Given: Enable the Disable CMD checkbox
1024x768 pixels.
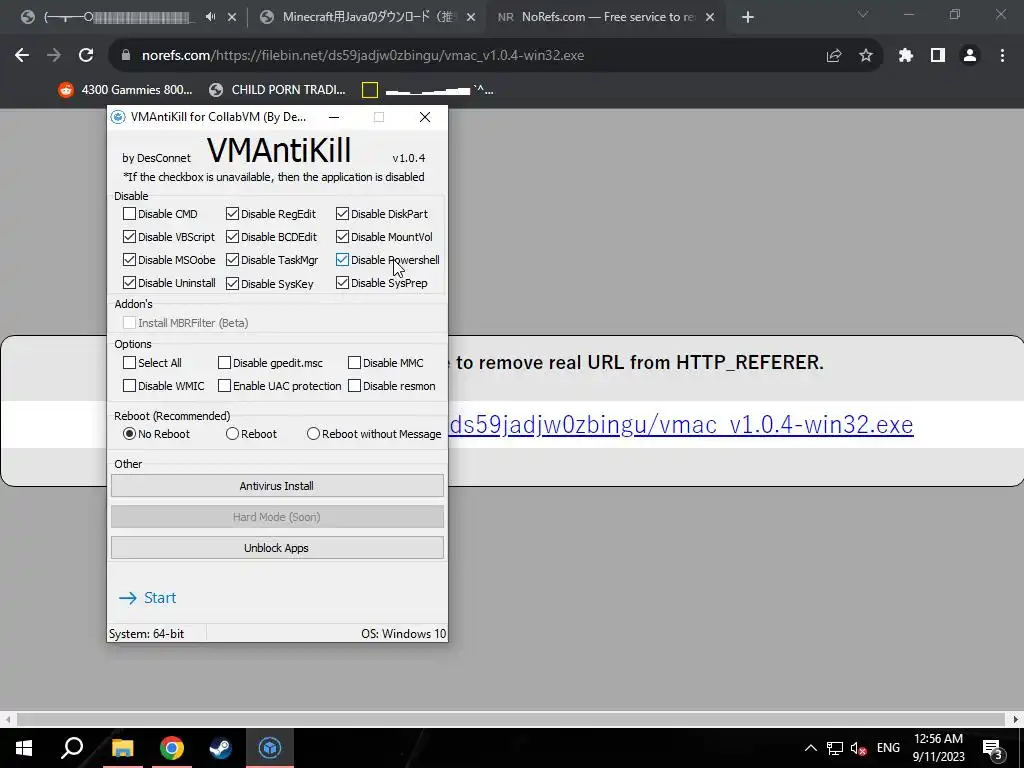Looking at the screenshot, I should (x=129, y=214).
